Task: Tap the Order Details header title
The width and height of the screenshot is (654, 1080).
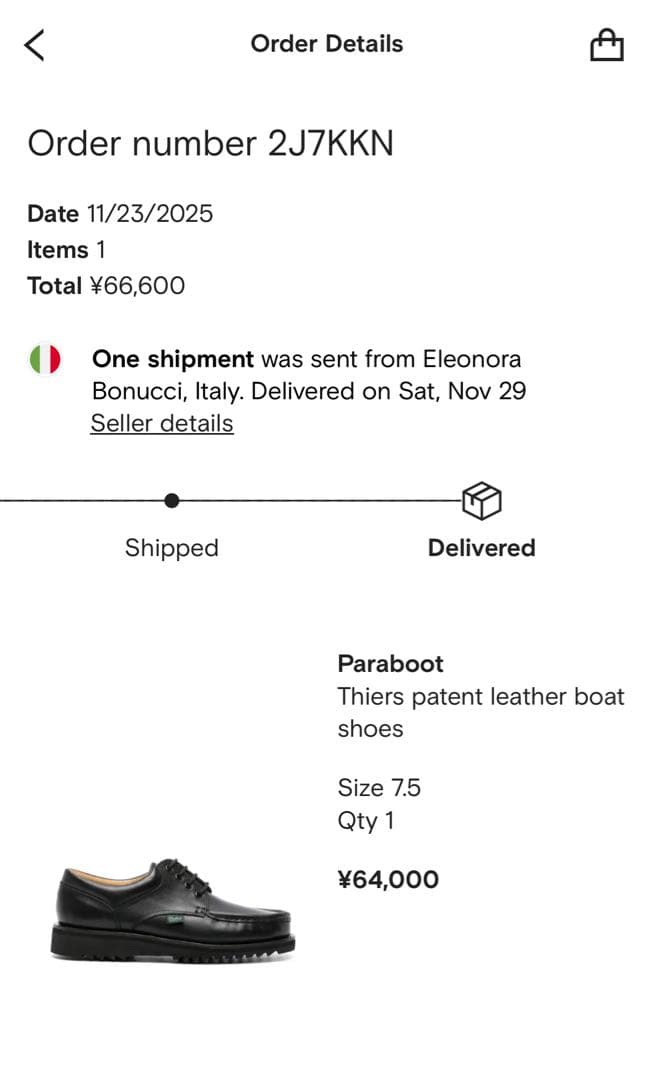Action: tap(326, 44)
